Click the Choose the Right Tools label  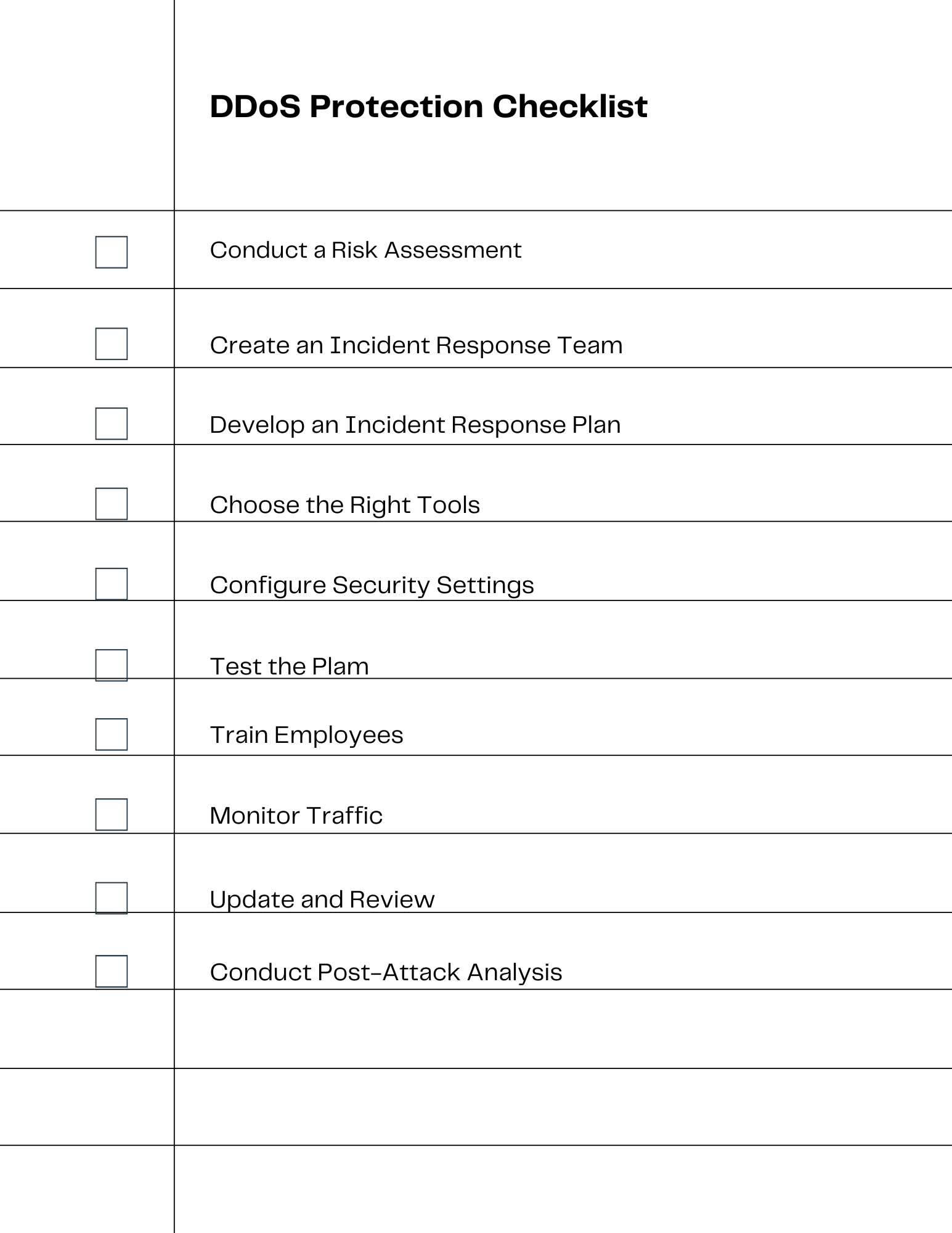coord(344,505)
